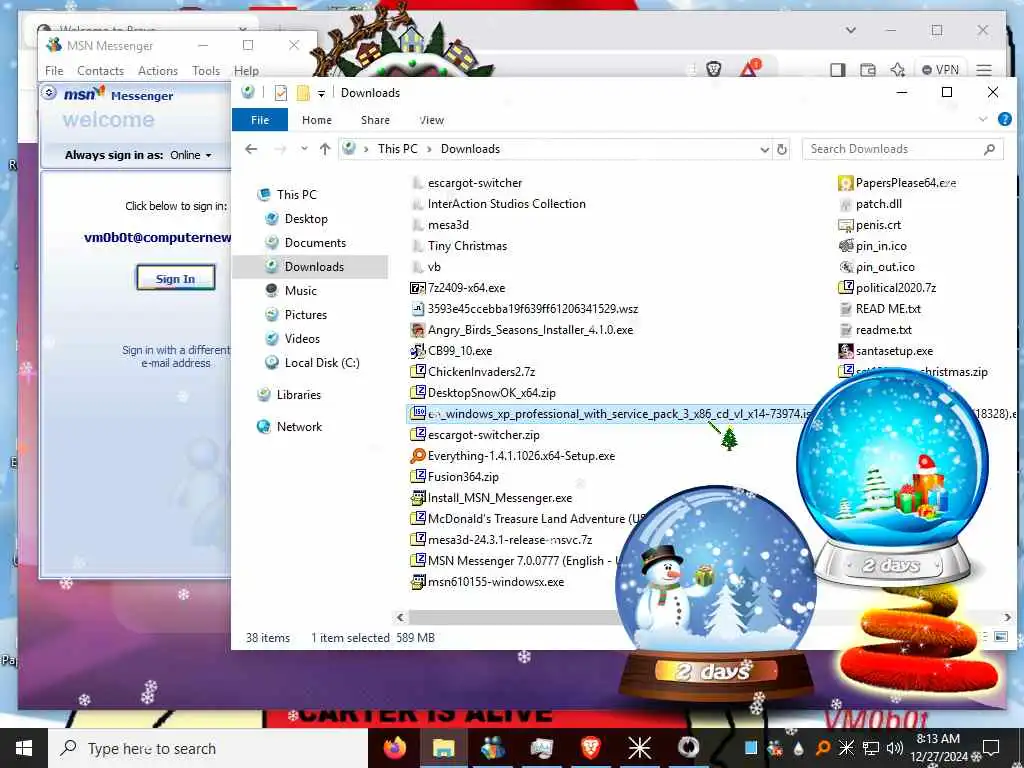Collapse the MSN Messenger header chevron icon

click(x=49, y=93)
